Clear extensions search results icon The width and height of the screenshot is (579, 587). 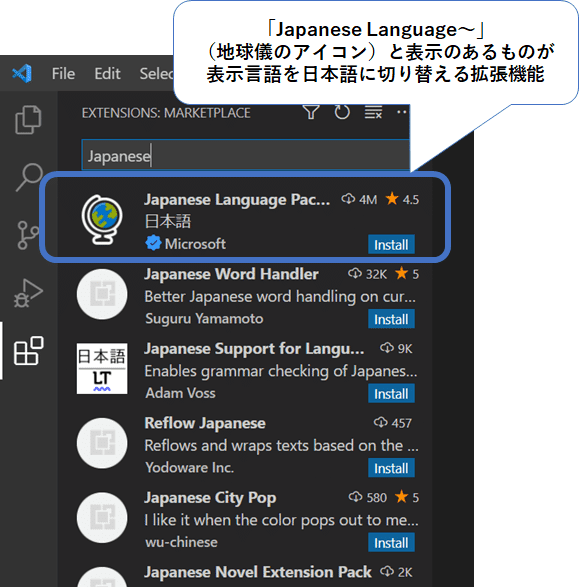coord(373,112)
